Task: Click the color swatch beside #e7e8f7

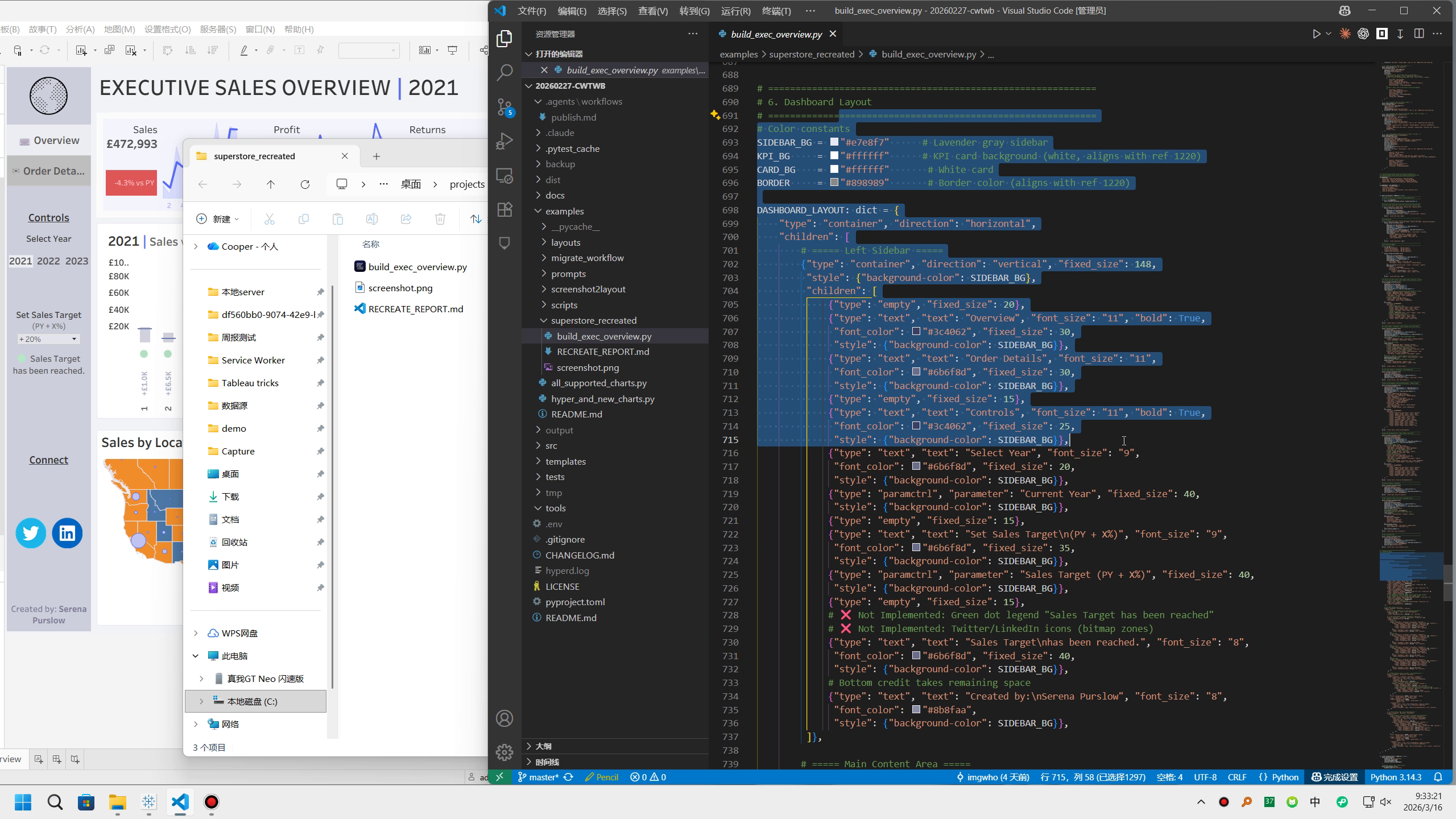Action: (834, 142)
